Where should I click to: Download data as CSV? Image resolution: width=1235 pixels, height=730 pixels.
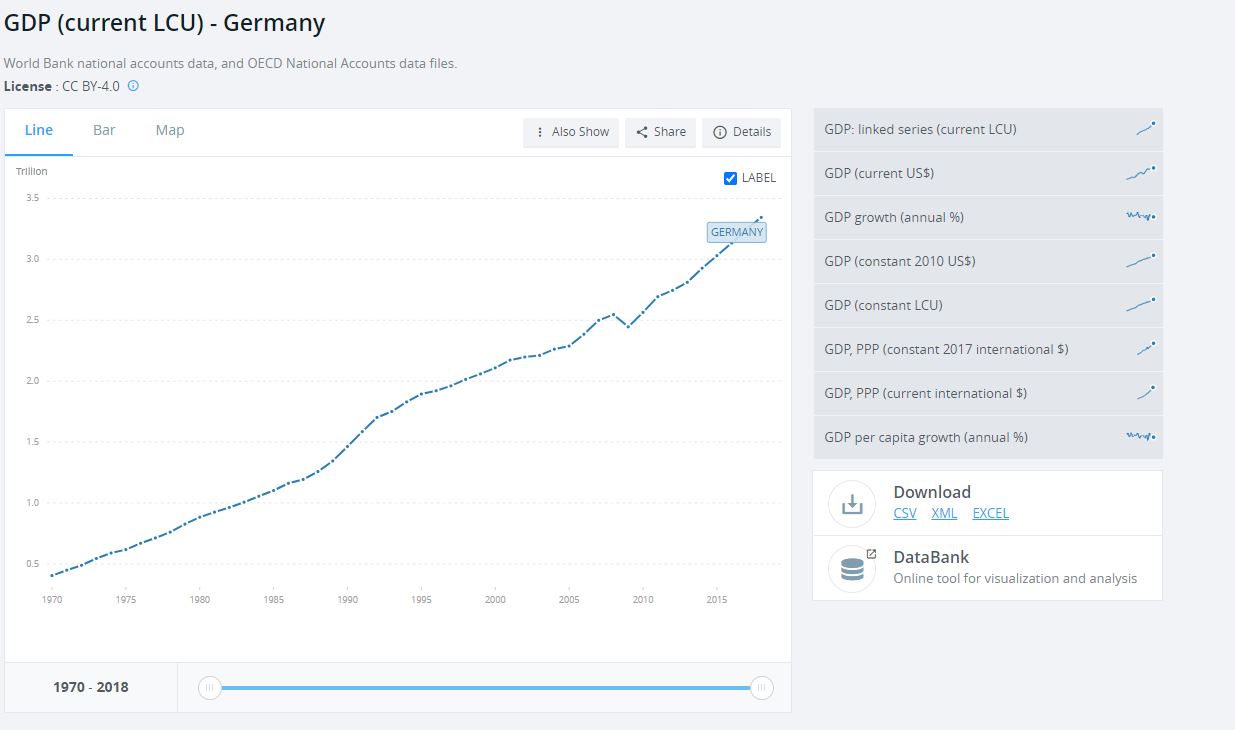point(905,513)
